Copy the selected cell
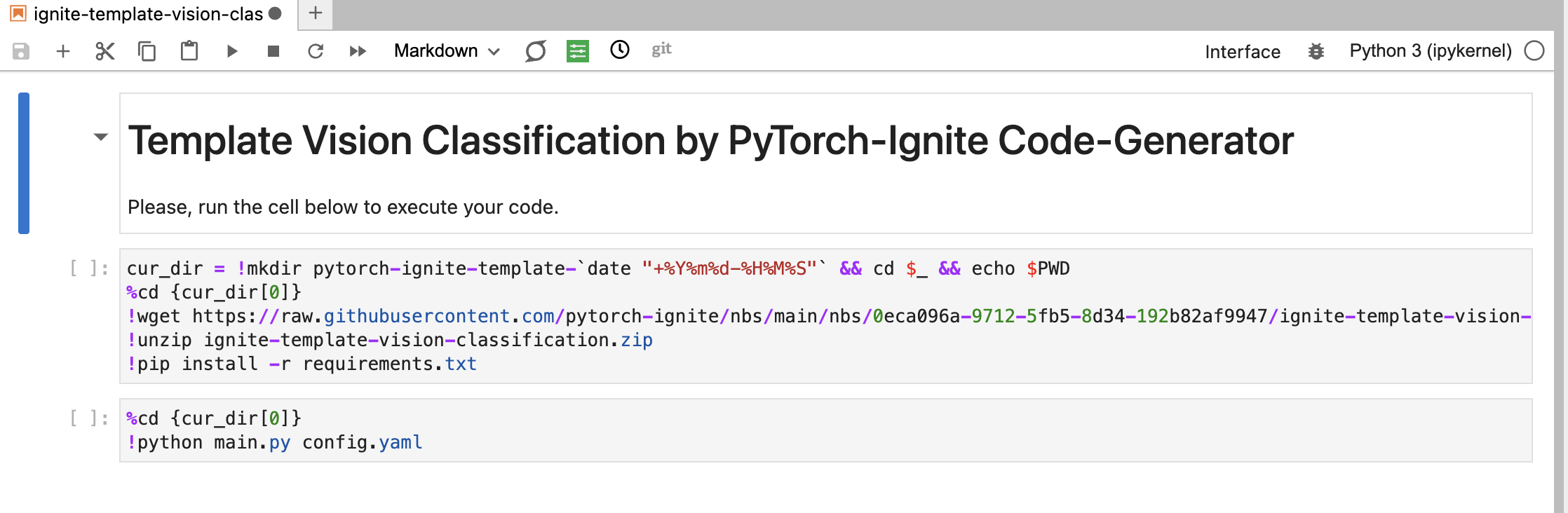The width and height of the screenshot is (1568, 513). click(147, 51)
